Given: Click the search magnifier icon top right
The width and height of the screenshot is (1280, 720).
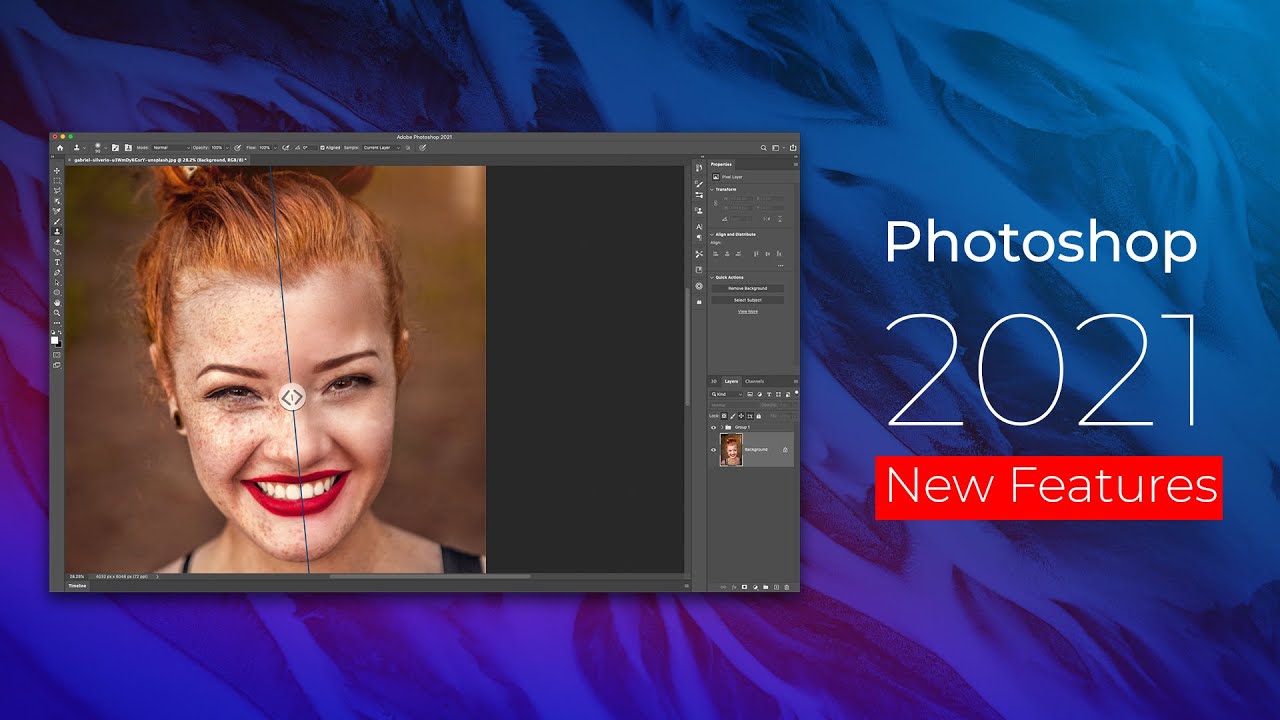Looking at the screenshot, I should coord(764,148).
